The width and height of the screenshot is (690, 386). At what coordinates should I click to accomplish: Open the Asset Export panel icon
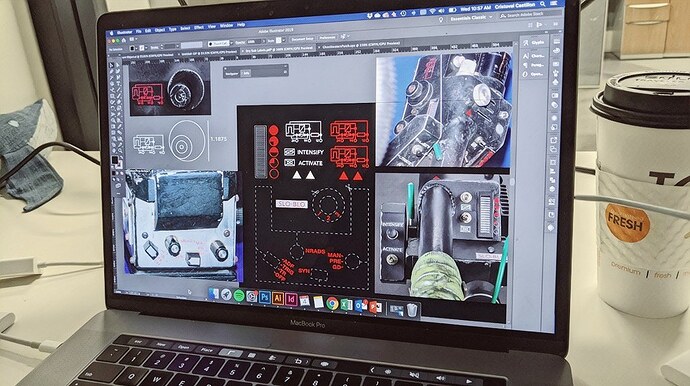tap(554, 140)
